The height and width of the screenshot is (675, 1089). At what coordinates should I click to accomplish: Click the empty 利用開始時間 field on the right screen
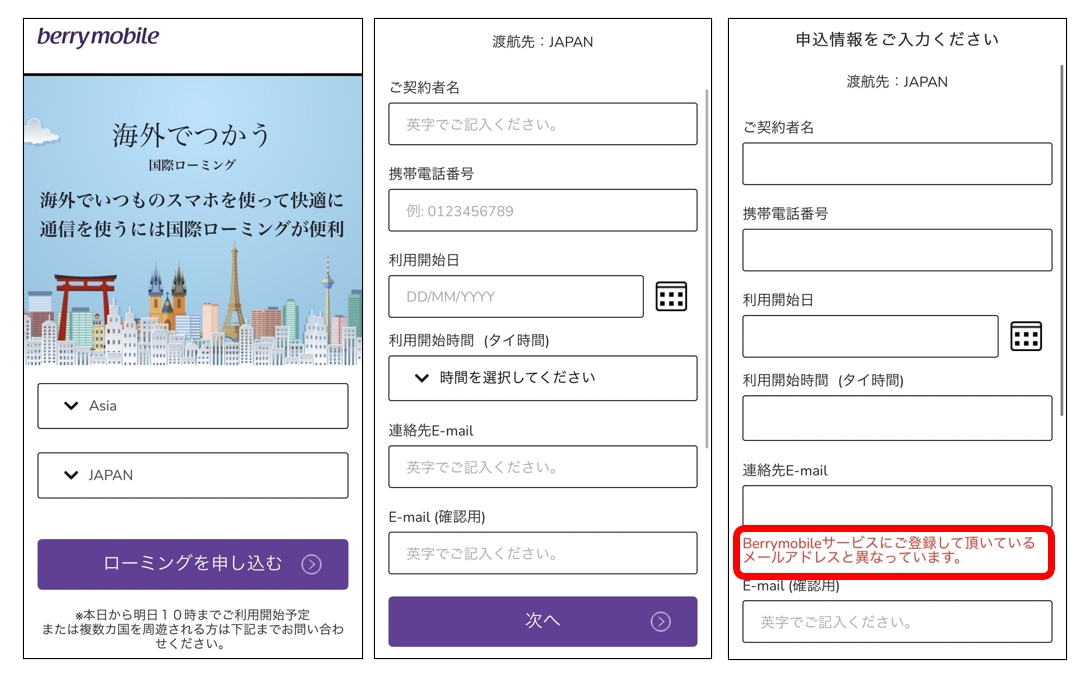[x=897, y=418]
